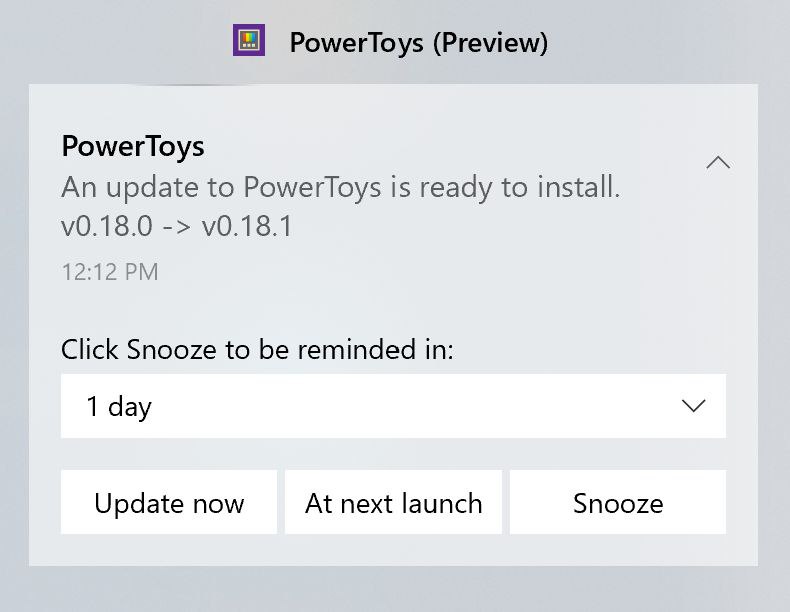Click the colorful square inside PowerToys logo
The image size is (790, 612).
point(249,39)
